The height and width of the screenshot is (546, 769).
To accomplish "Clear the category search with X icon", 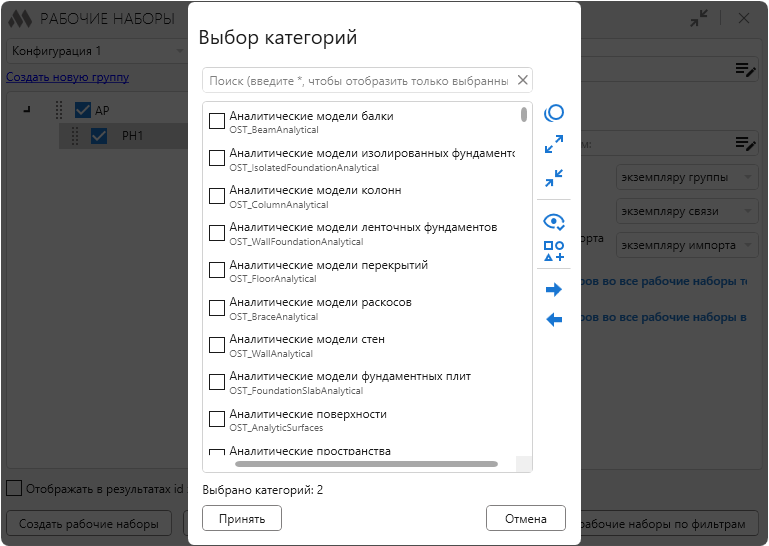I will (522, 80).
